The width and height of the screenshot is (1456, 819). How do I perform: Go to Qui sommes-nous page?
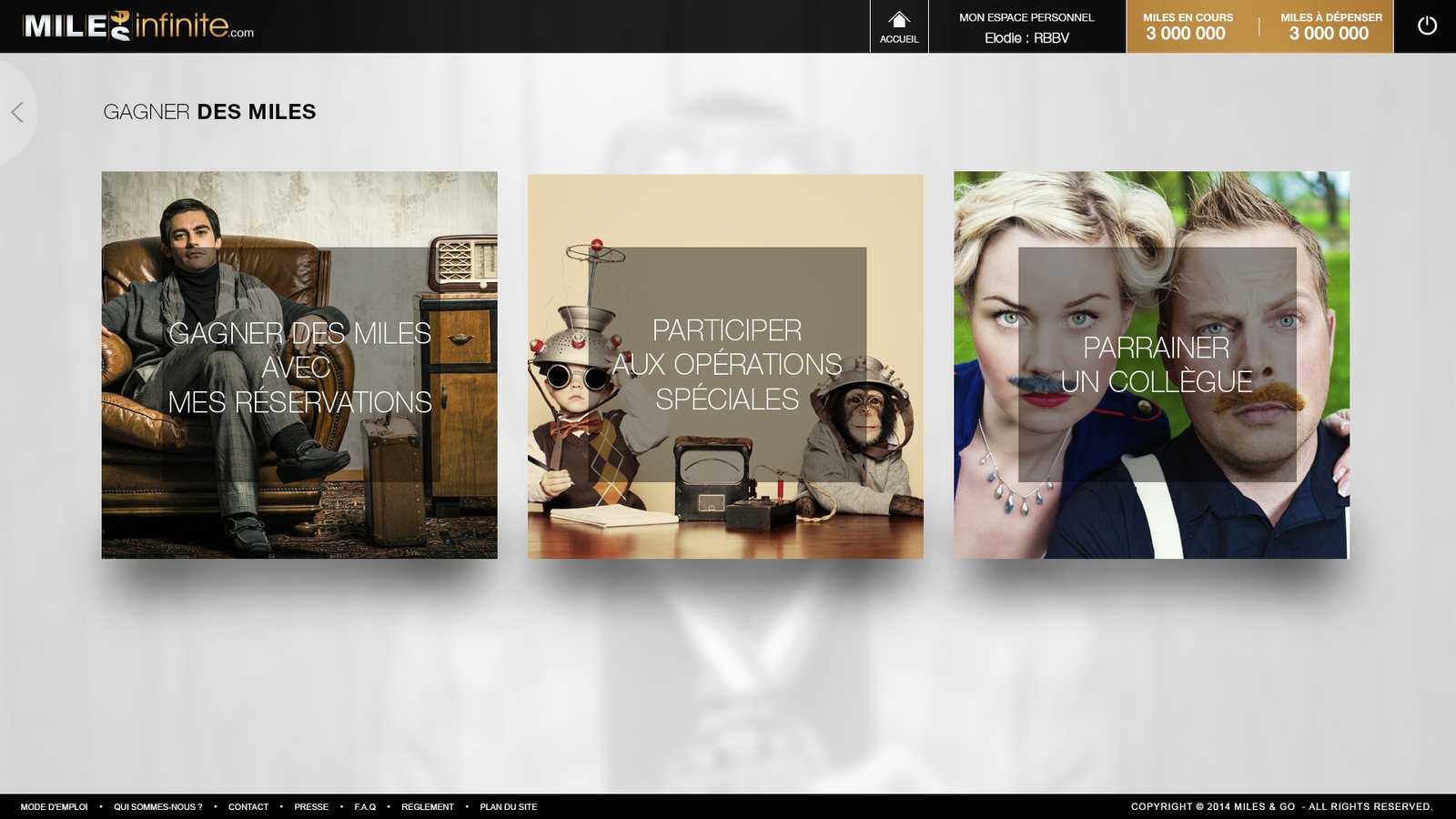coord(157,807)
